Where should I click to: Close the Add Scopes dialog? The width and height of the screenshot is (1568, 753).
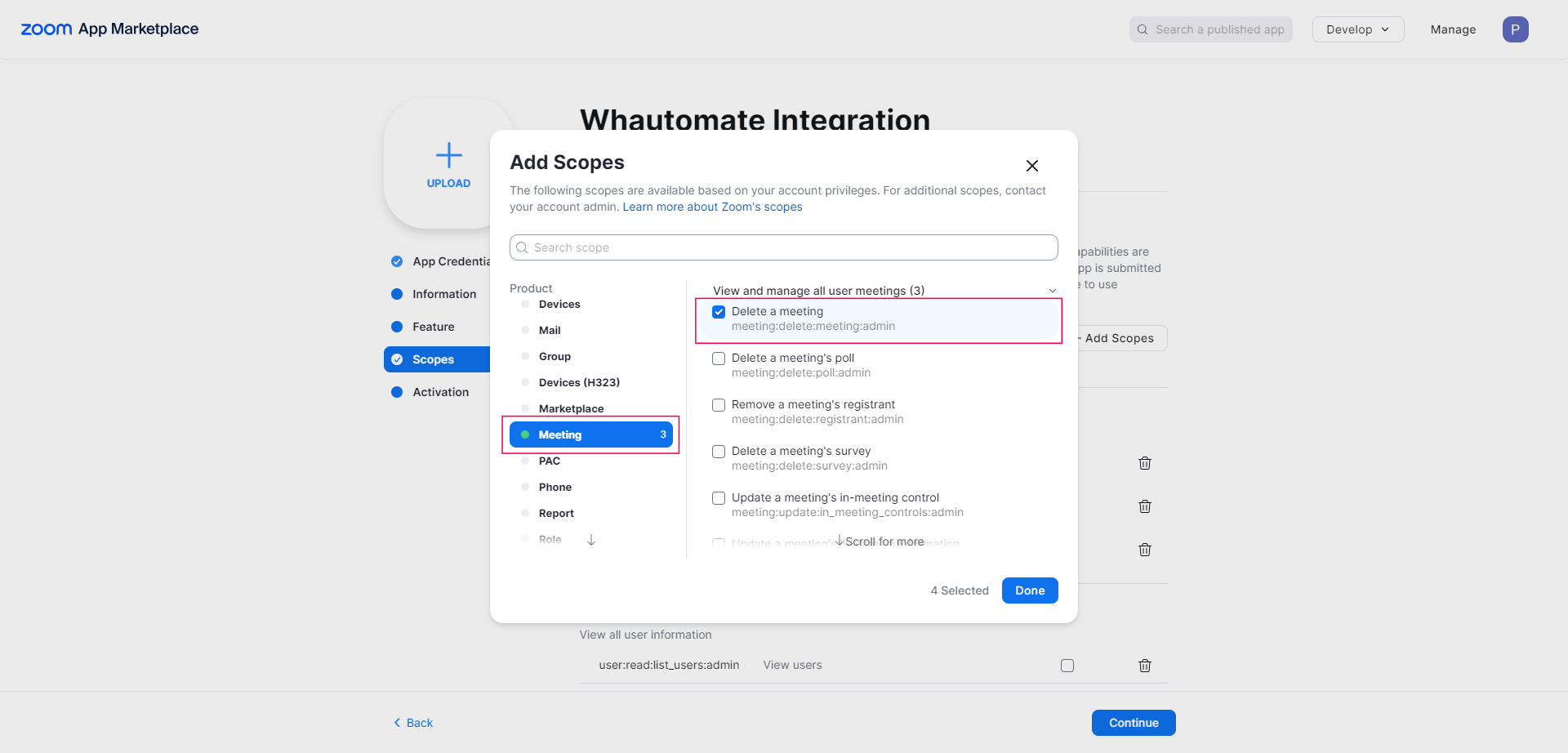point(1032,166)
